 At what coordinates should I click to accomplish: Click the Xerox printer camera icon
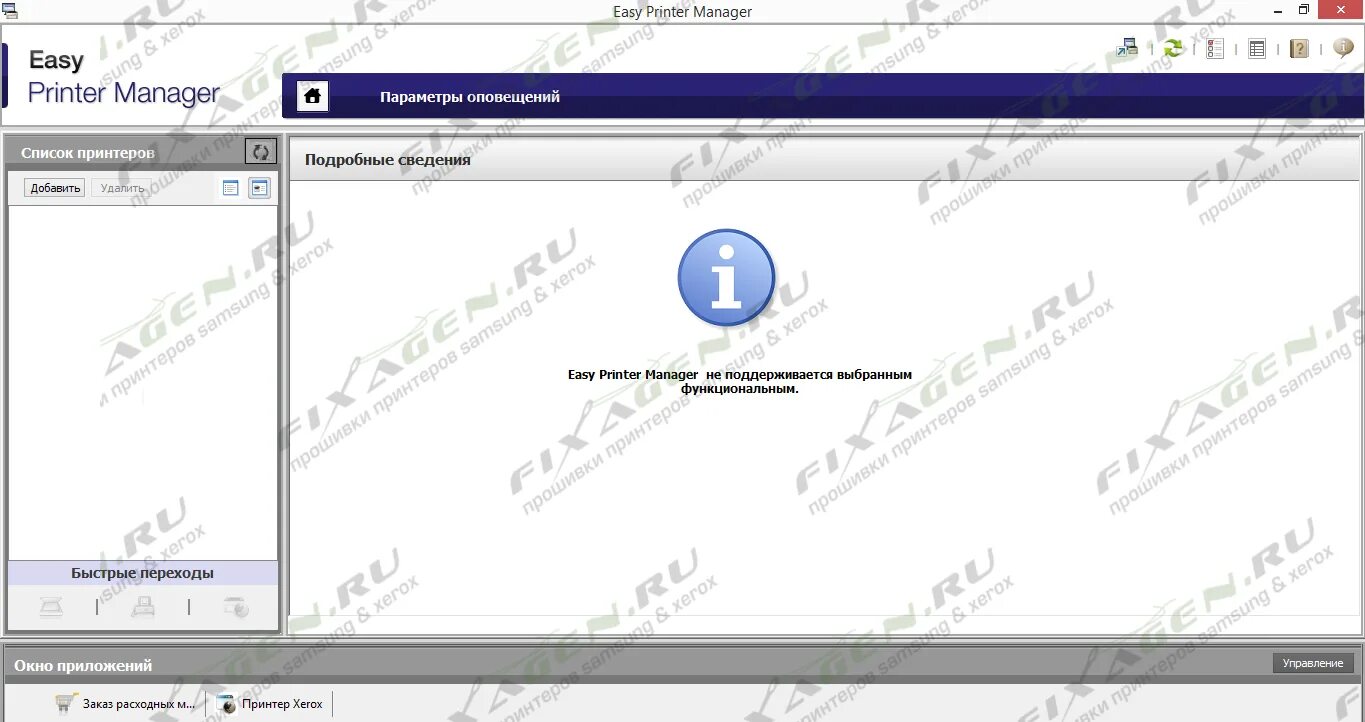coord(226,704)
